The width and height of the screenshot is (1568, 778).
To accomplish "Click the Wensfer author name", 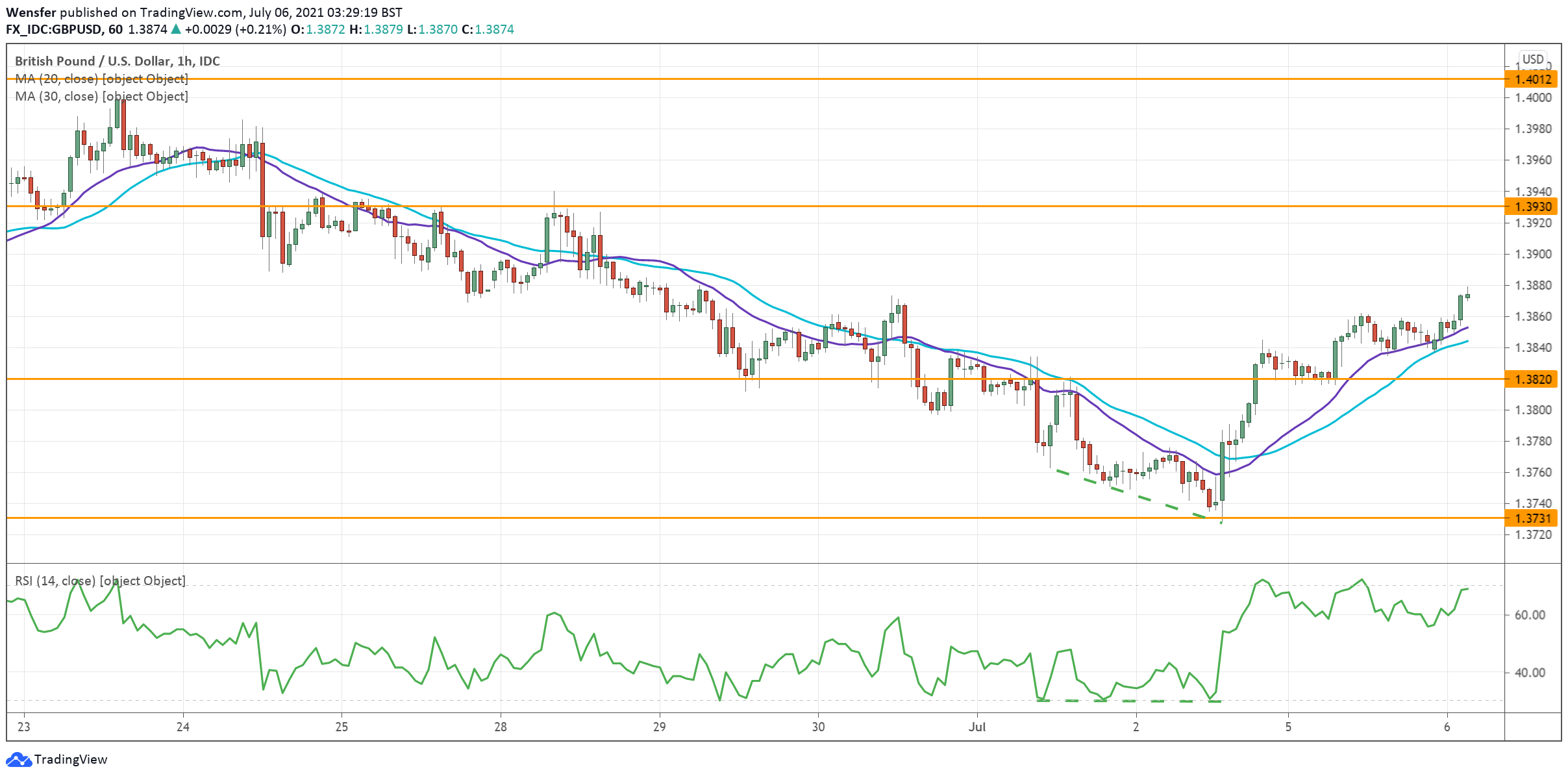I will point(31,12).
